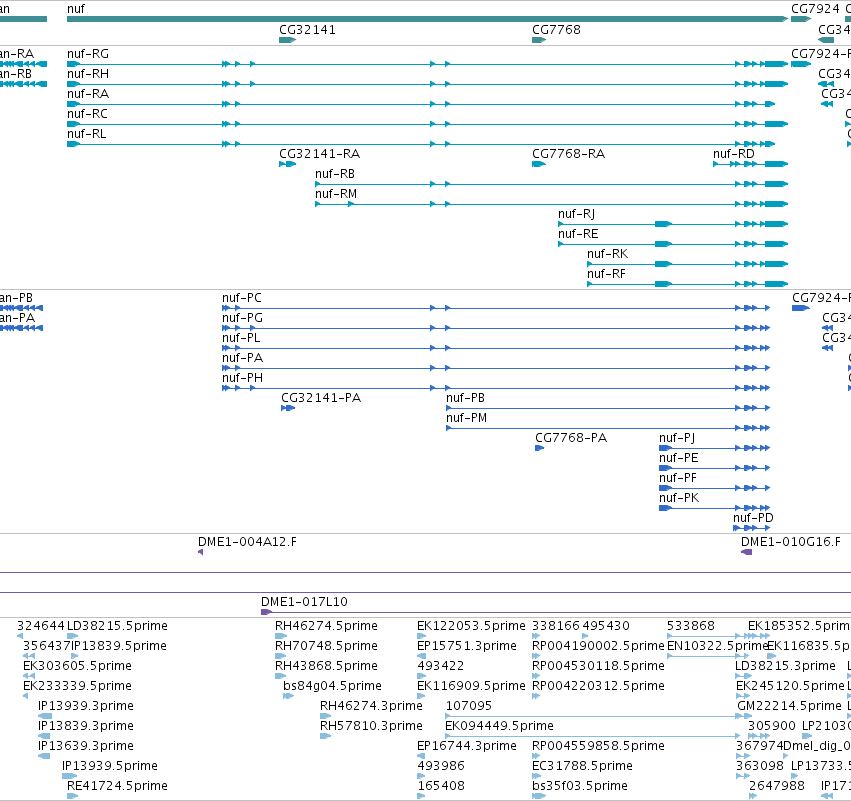The height and width of the screenshot is (801, 851).
Task: Select the RH46274.5prime EST label
Action: click(326, 626)
